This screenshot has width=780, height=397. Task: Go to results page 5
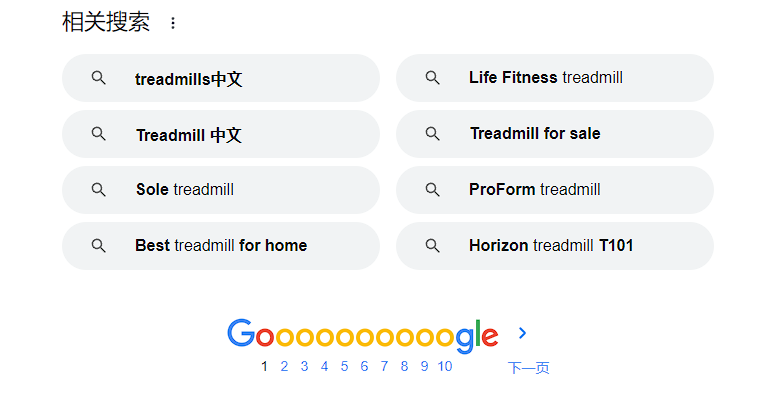(x=344, y=367)
